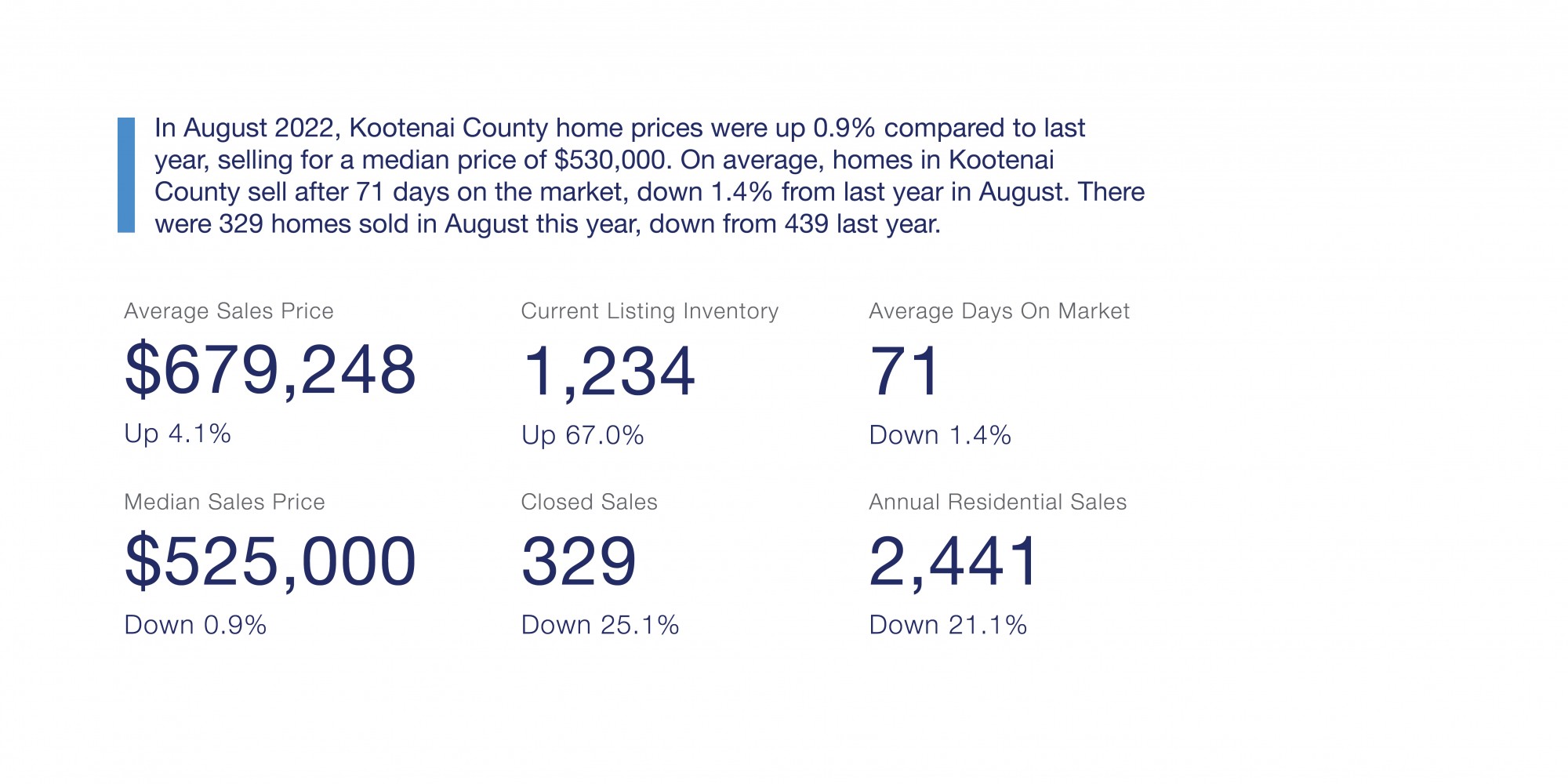Select the Current Listing Inventory label
Screen dimensions: 1568x784
tap(650, 311)
